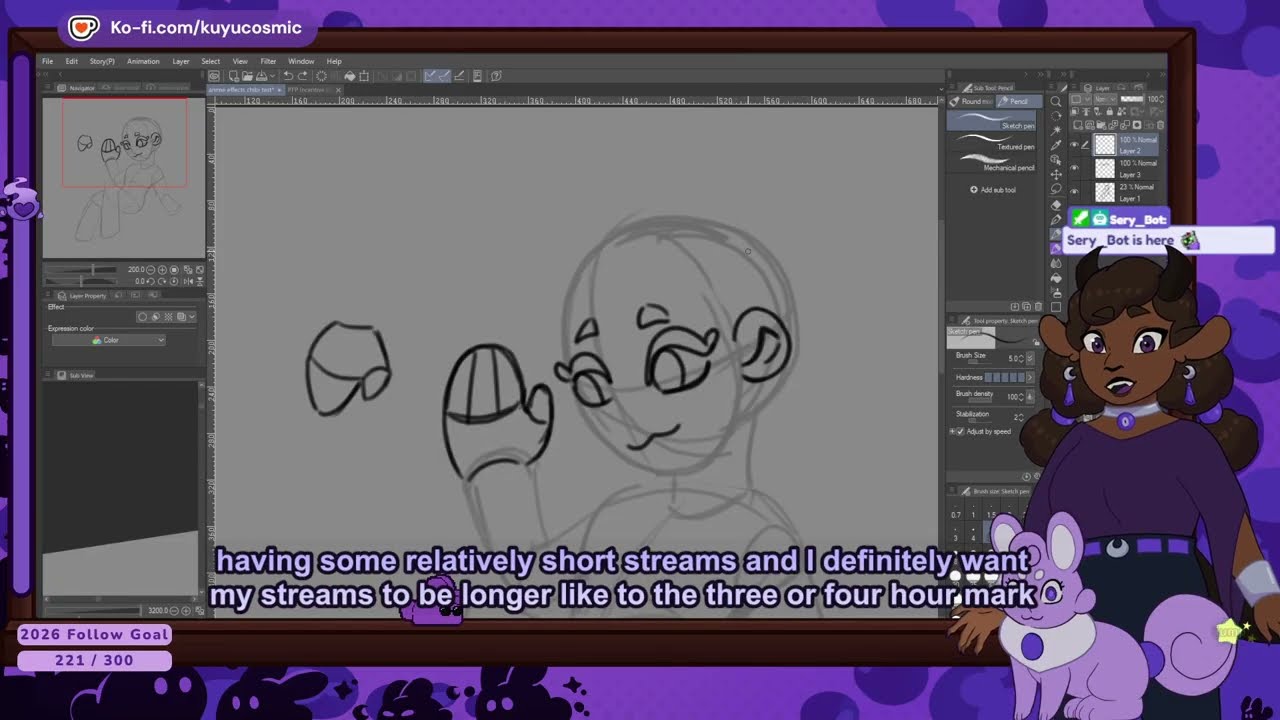Expand the Adjust by speed plus expander
Viewport: 1280px width, 720px height.
point(952,431)
